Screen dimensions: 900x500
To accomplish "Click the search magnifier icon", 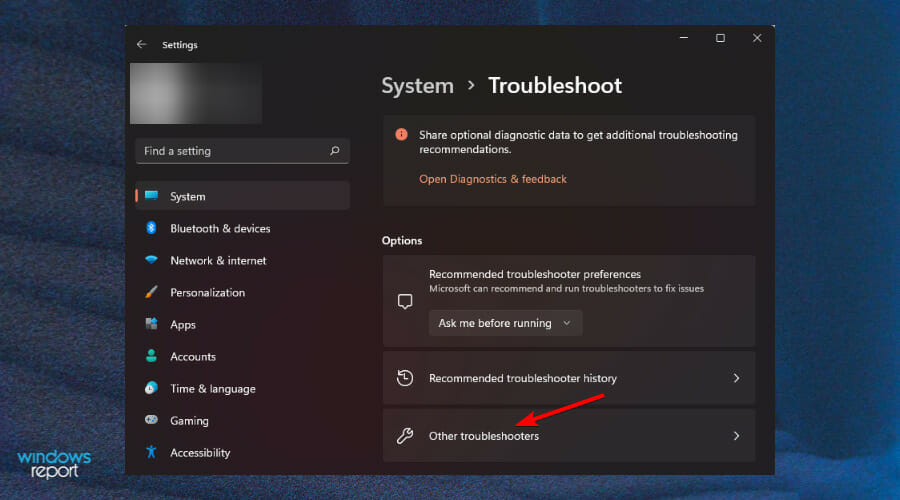I will tap(335, 150).
